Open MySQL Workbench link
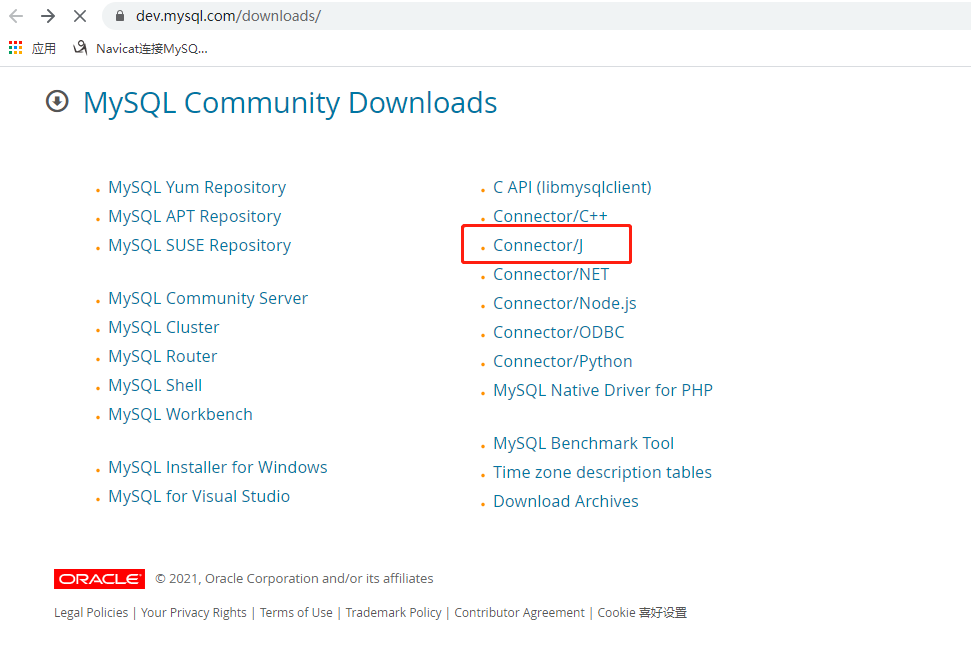This screenshot has width=971, height=662. click(180, 414)
